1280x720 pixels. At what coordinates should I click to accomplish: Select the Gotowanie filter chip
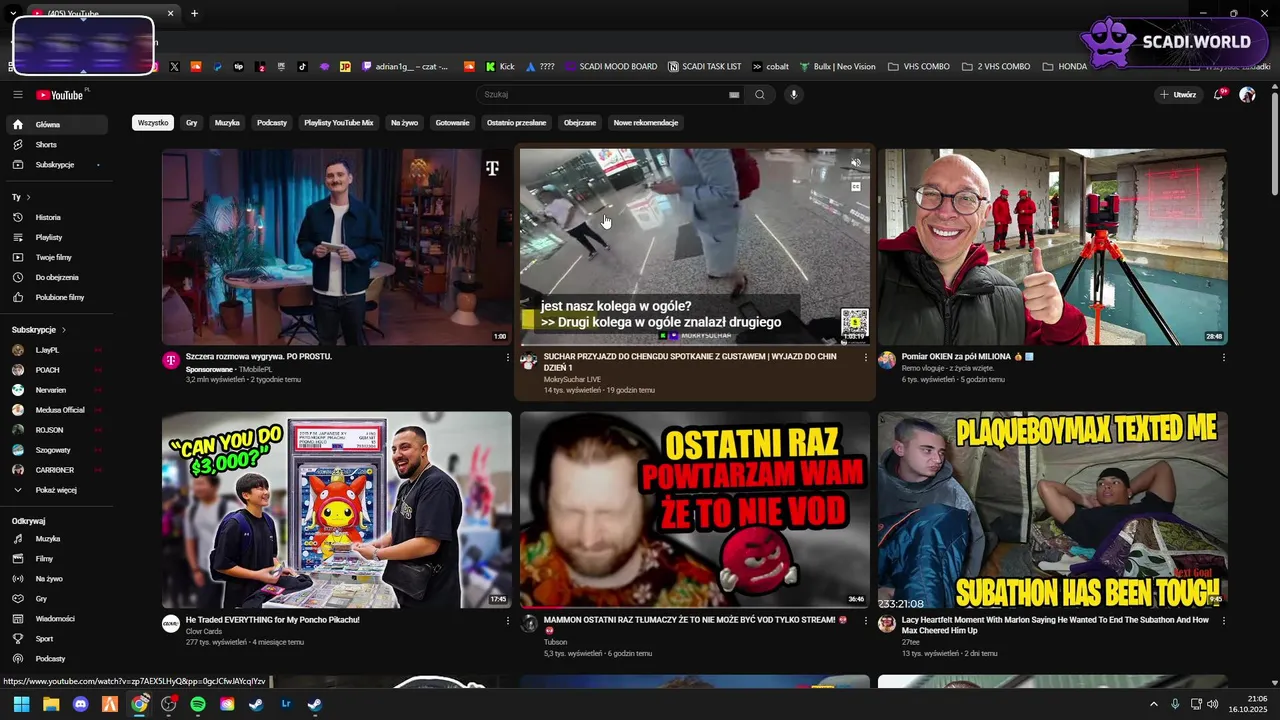pyautogui.click(x=453, y=123)
